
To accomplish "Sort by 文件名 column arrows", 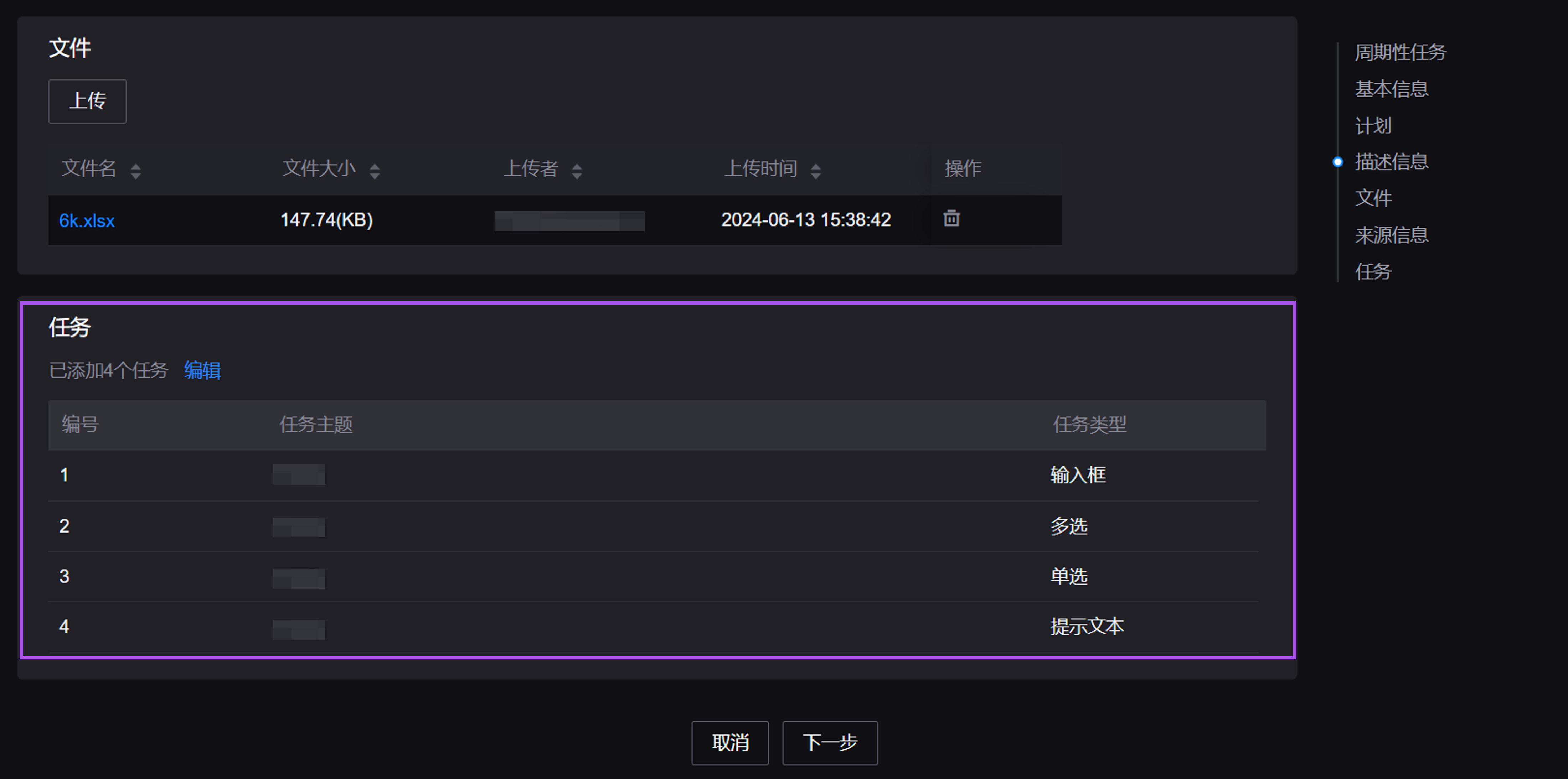I will pyautogui.click(x=136, y=171).
